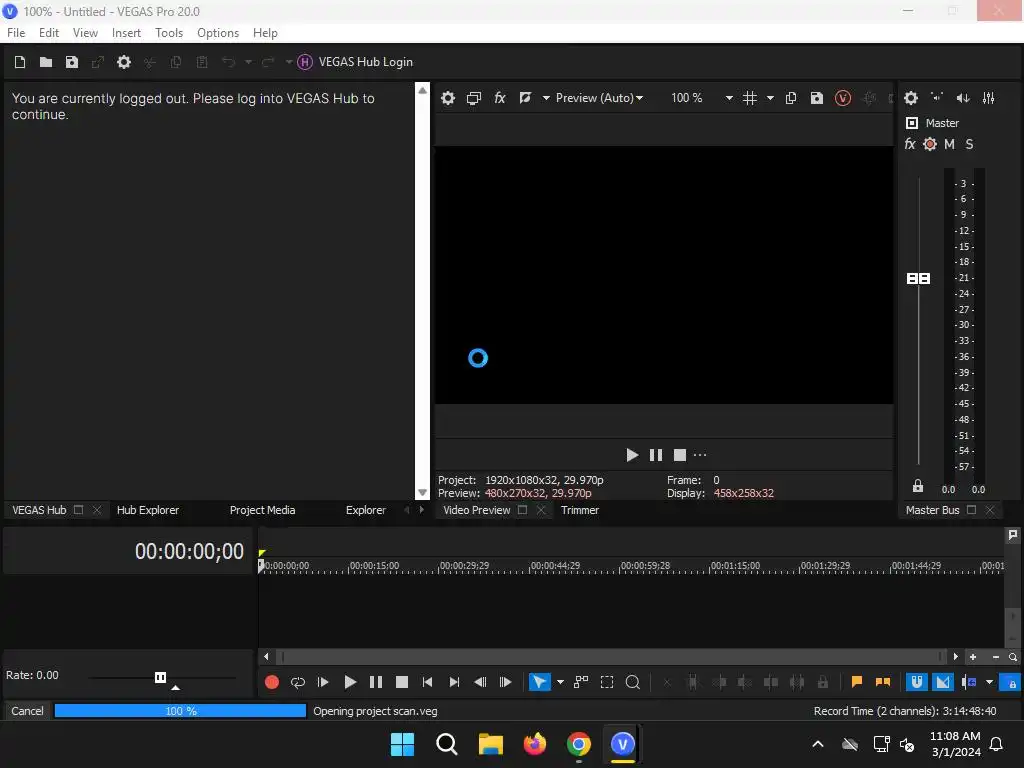Viewport: 1024px width, 768px height.
Task: Open Master Bus audio properties gear
Action: (910, 98)
